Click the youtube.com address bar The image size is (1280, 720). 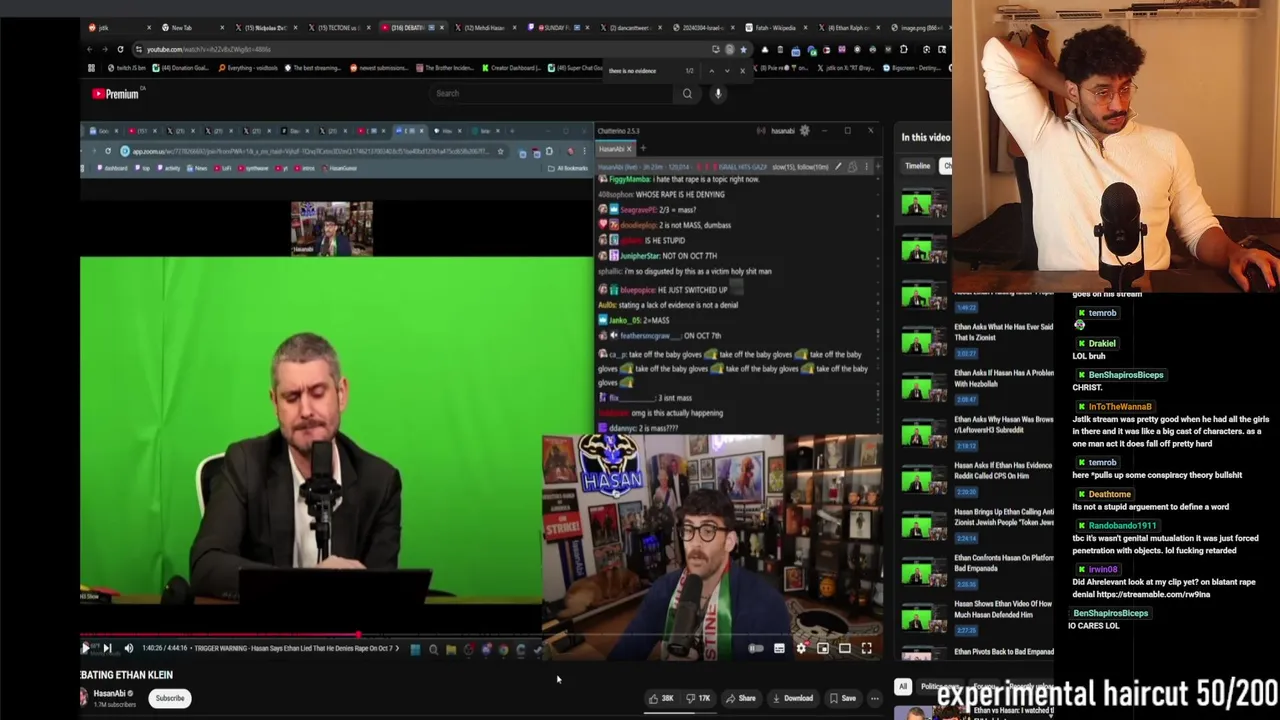[x=420, y=49]
